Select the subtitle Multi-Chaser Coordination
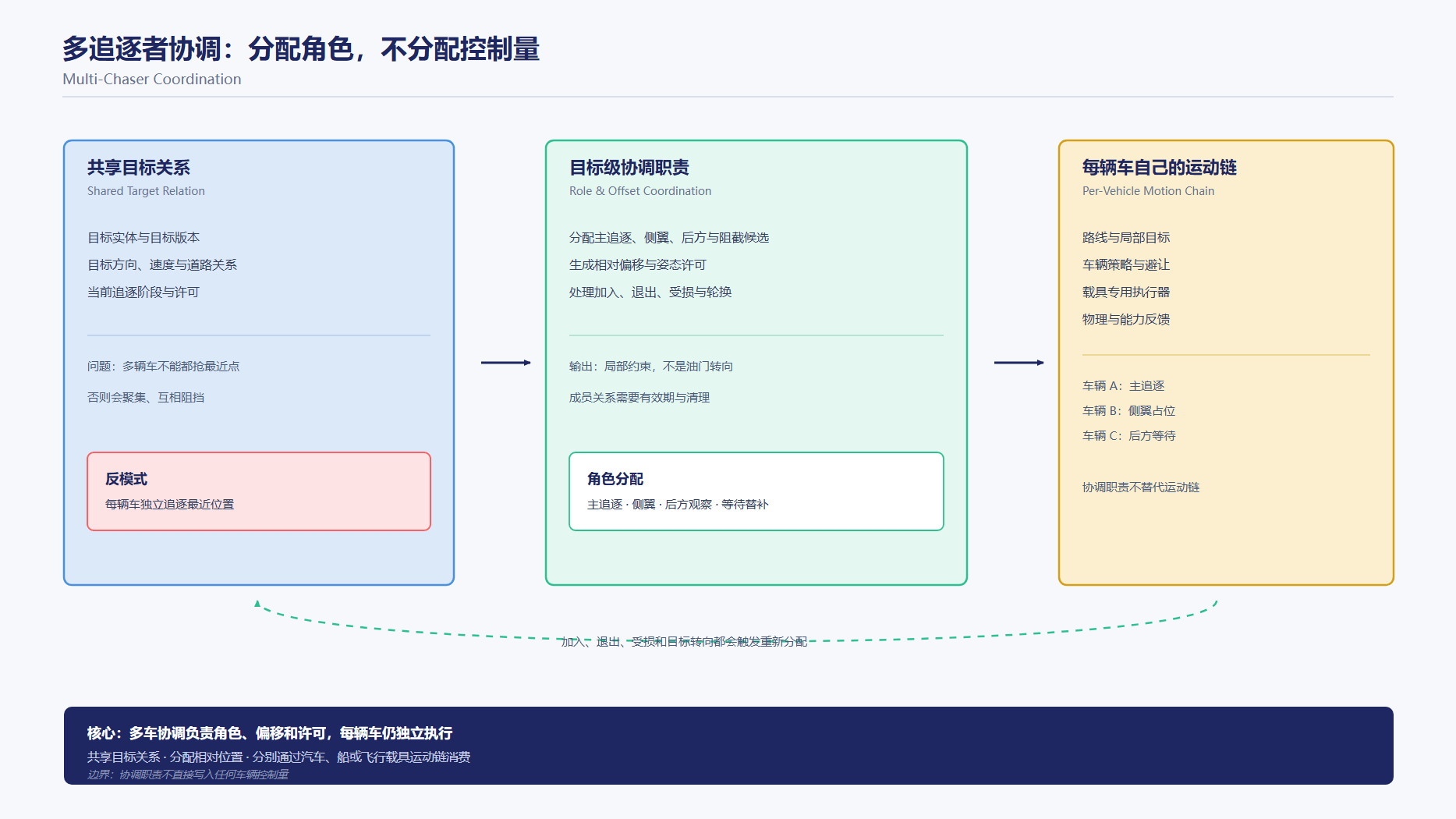This screenshot has height=819, width=1456. 152,79
